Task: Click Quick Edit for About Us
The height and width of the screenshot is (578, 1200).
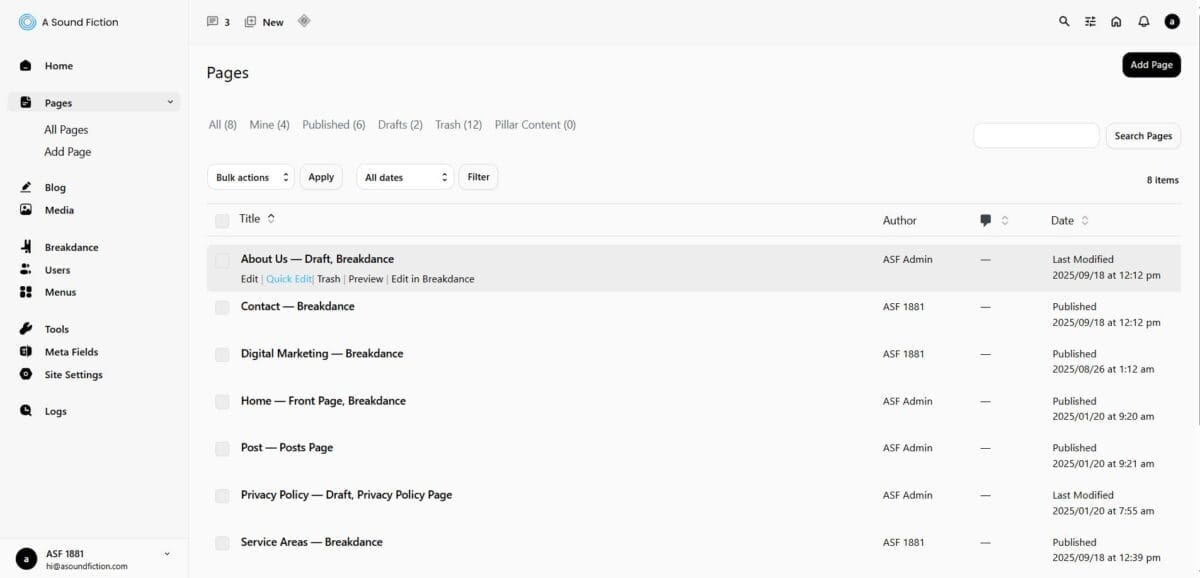Action: pyautogui.click(x=288, y=279)
